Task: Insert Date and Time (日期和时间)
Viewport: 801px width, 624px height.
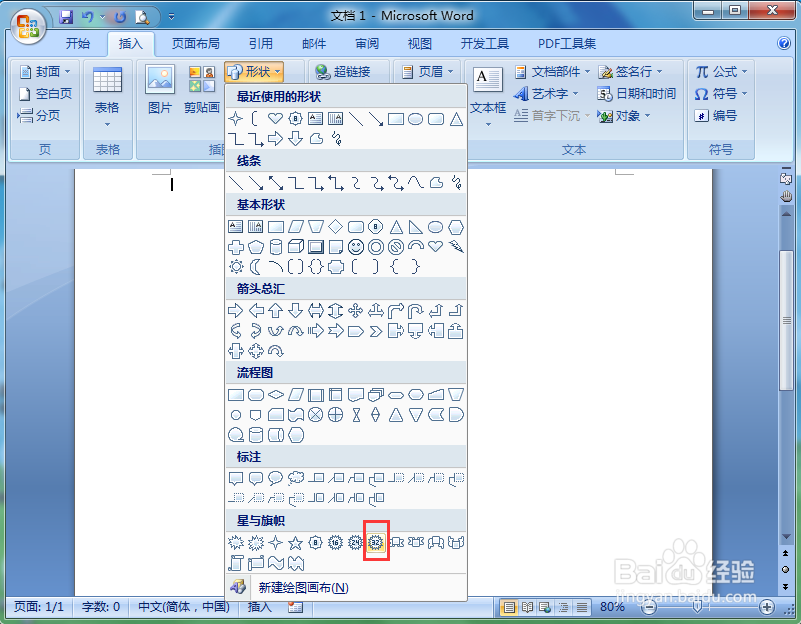Action: 637,94
